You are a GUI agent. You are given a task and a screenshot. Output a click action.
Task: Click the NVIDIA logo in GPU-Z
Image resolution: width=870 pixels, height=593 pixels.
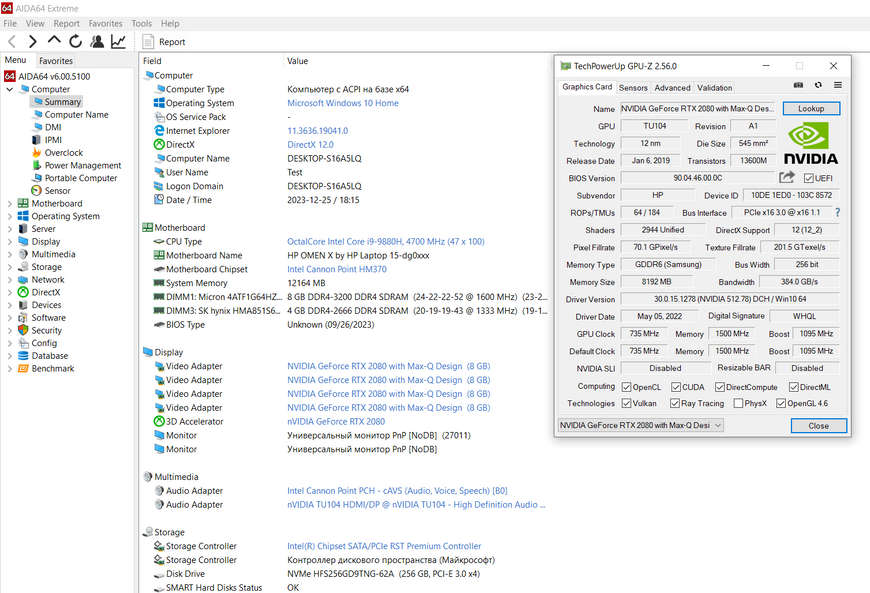click(811, 144)
